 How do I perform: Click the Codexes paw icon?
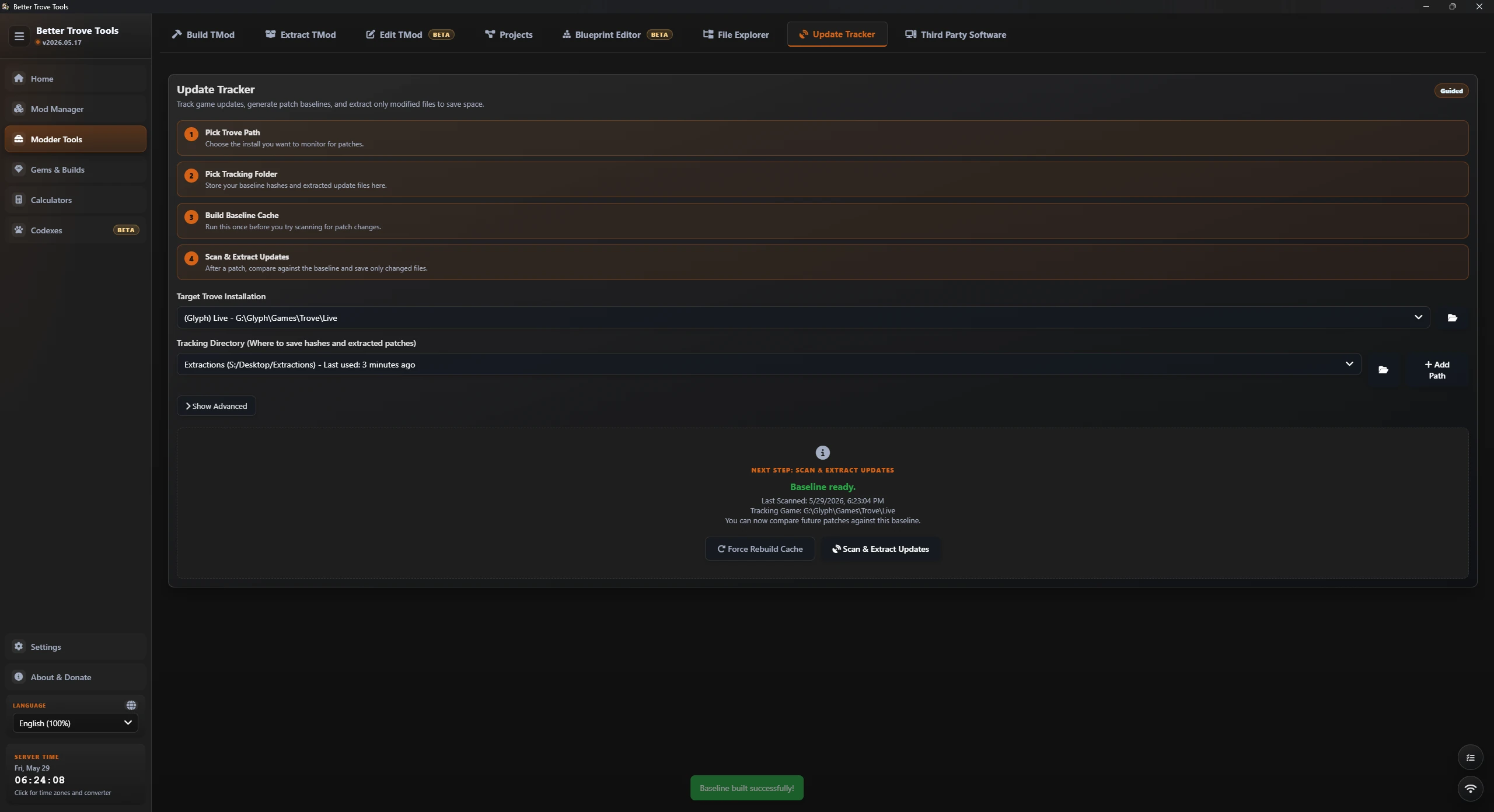(x=19, y=230)
